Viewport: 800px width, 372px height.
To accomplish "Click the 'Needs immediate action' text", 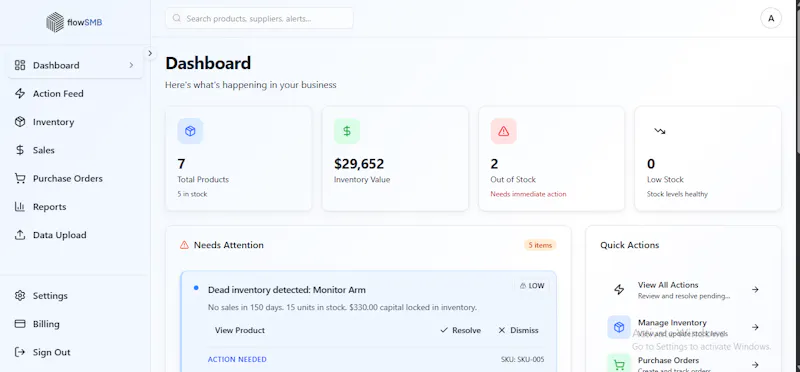I will [528, 194].
